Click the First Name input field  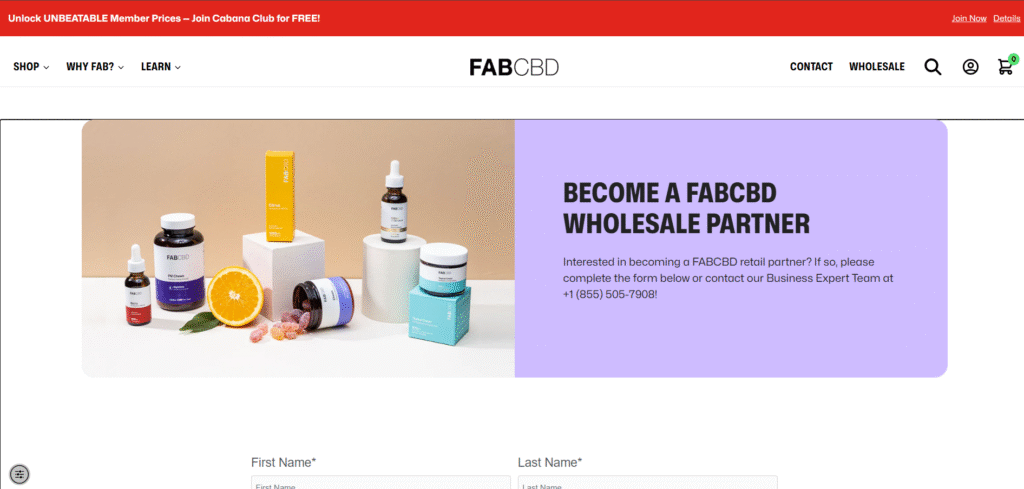381,482
